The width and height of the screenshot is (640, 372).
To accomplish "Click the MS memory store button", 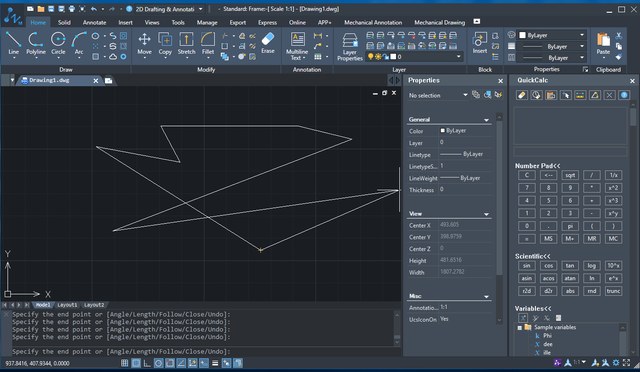I will [x=548, y=238].
